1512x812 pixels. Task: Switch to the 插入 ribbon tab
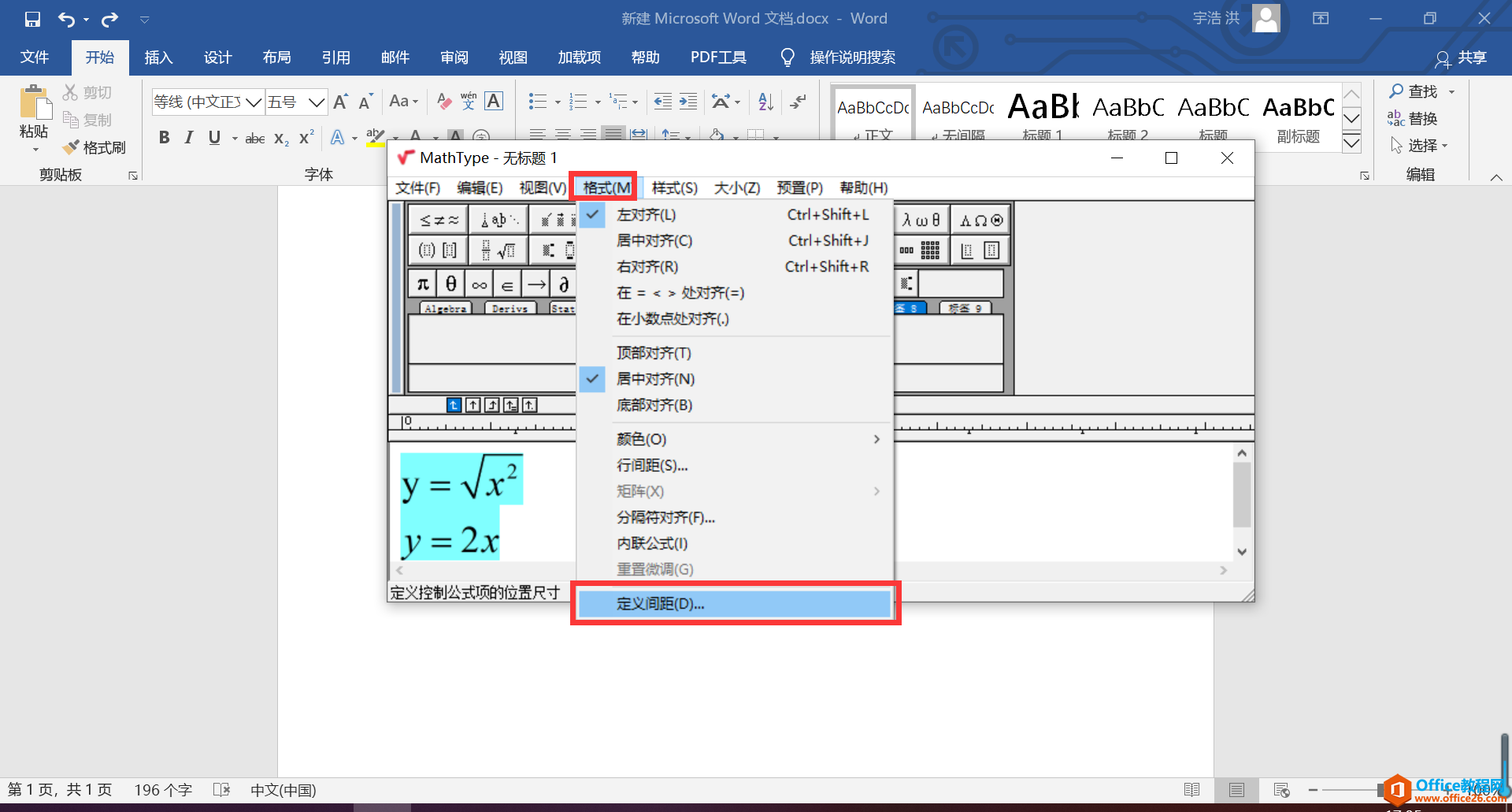click(158, 57)
